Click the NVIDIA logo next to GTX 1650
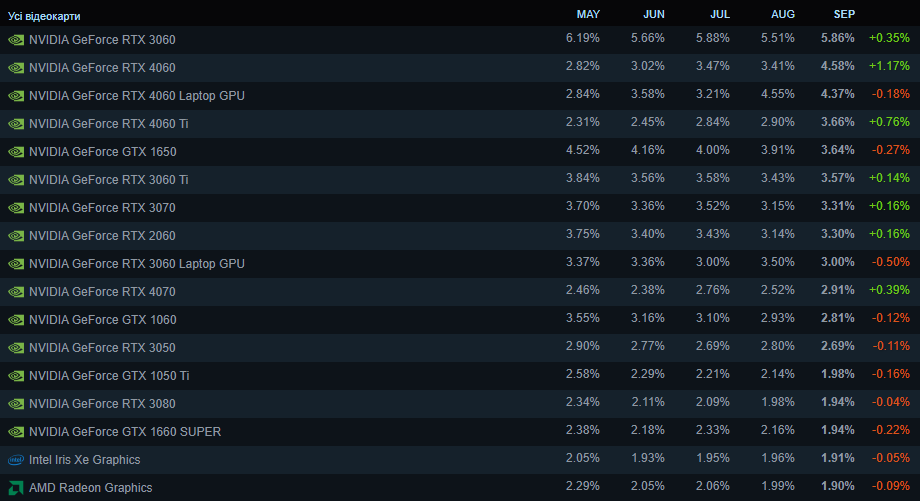The height and width of the screenshot is (501, 920). pyautogui.click(x=16, y=152)
